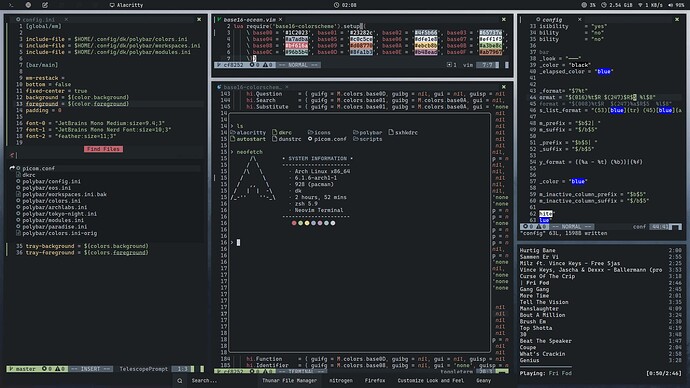Select polybar/colors.ini-orig in results

coord(59,233)
